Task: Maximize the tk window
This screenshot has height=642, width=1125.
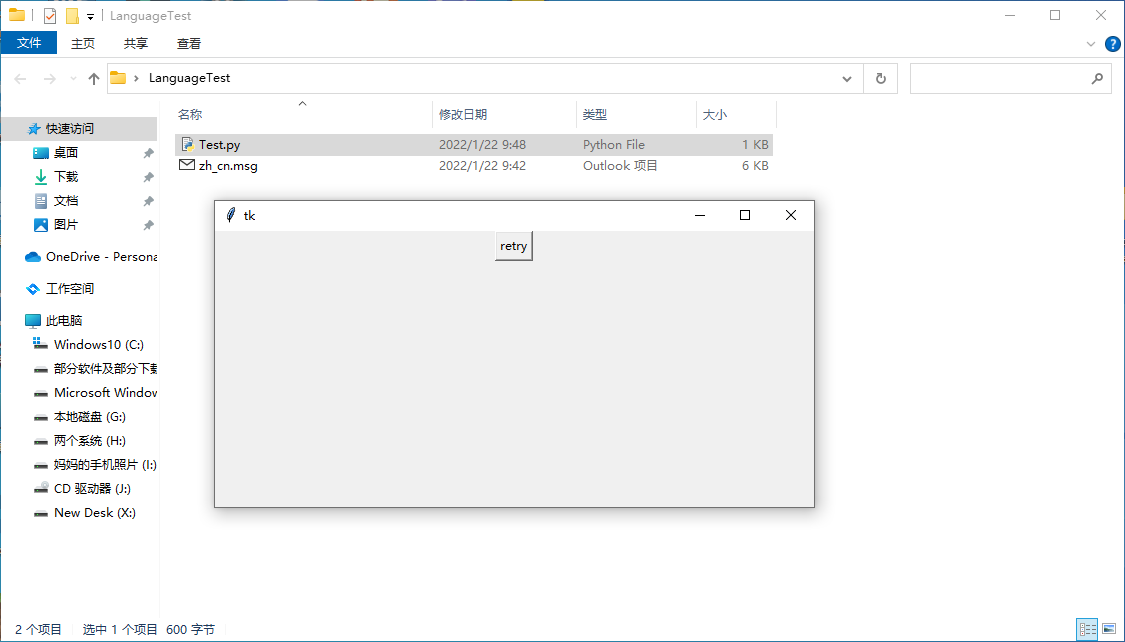Action: [x=745, y=215]
